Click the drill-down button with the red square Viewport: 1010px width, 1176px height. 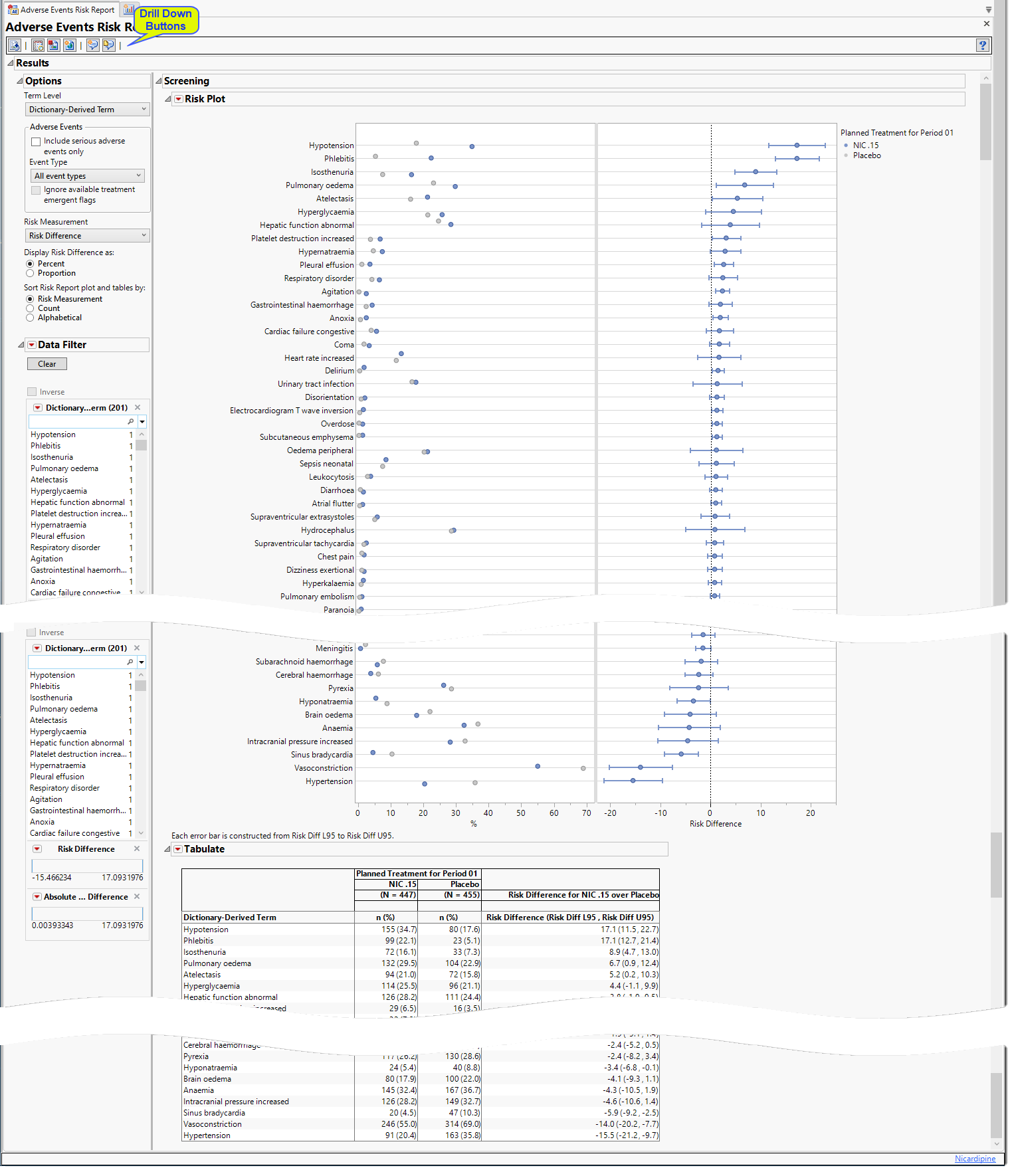53,45
